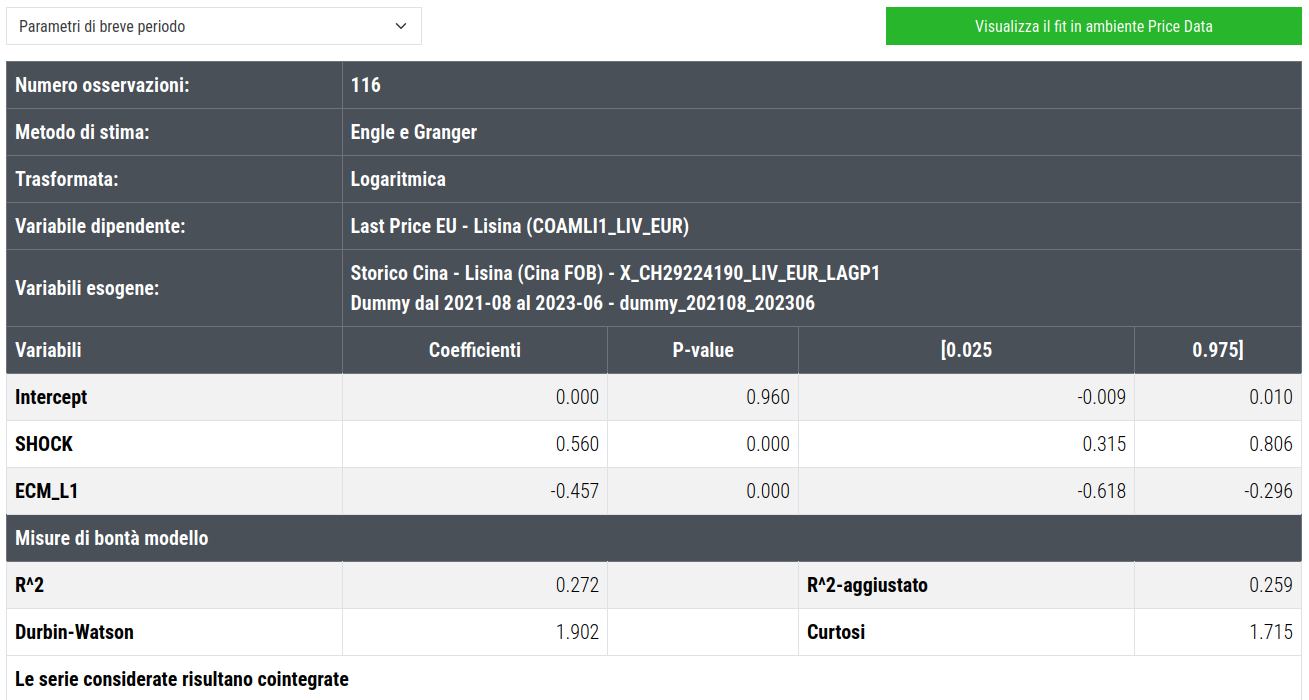Select ECM_L1 lower bound -0.618

click(x=1101, y=491)
